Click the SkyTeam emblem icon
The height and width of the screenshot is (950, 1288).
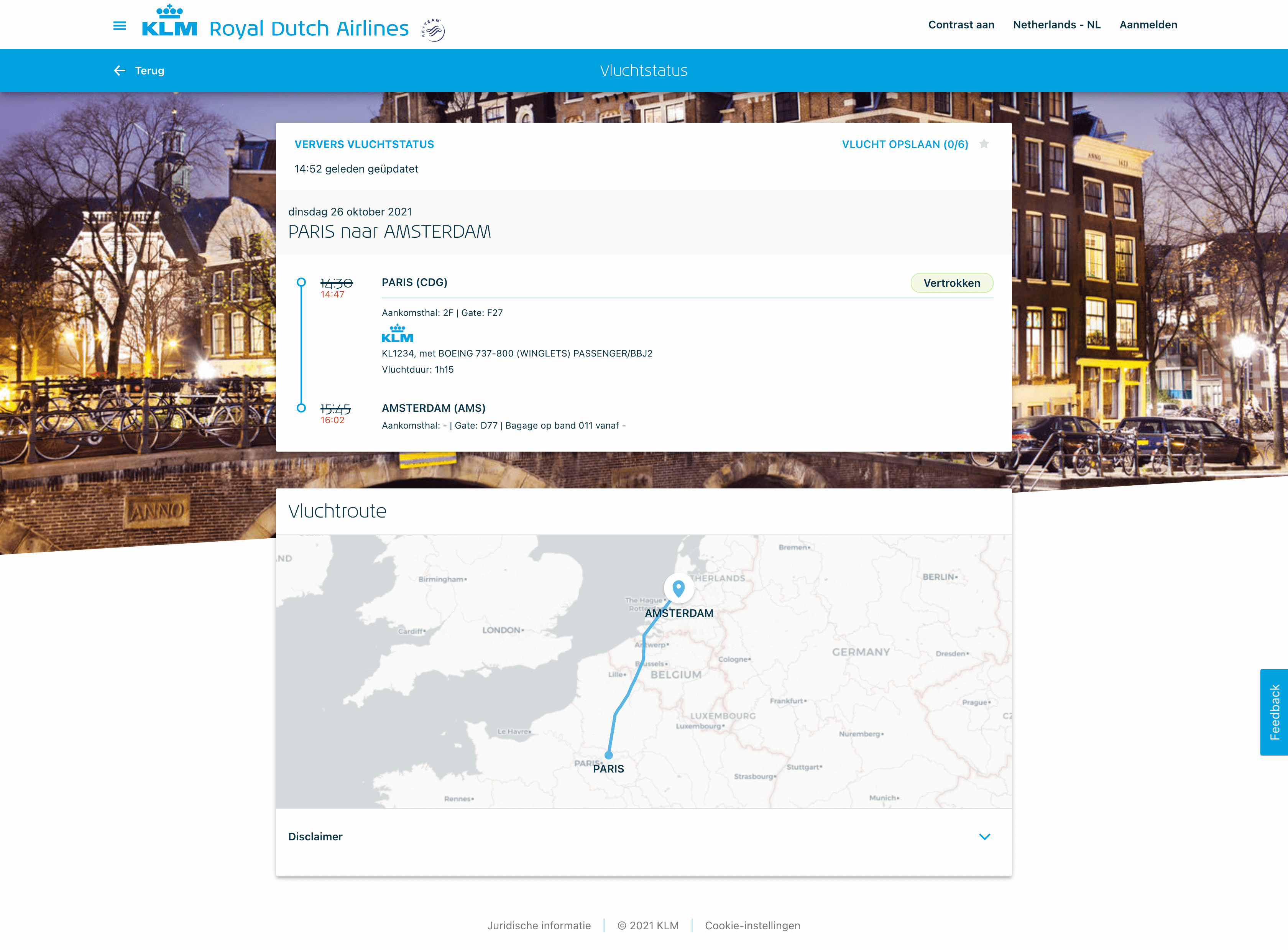click(434, 30)
